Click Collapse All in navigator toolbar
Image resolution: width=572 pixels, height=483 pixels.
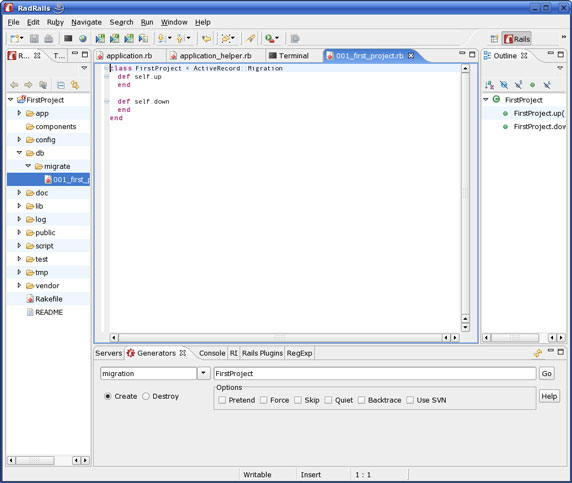(61, 85)
